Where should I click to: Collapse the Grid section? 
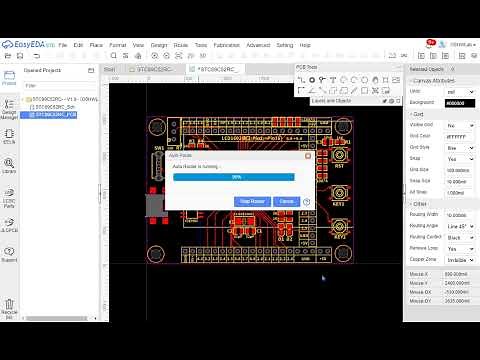tap(417, 114)
